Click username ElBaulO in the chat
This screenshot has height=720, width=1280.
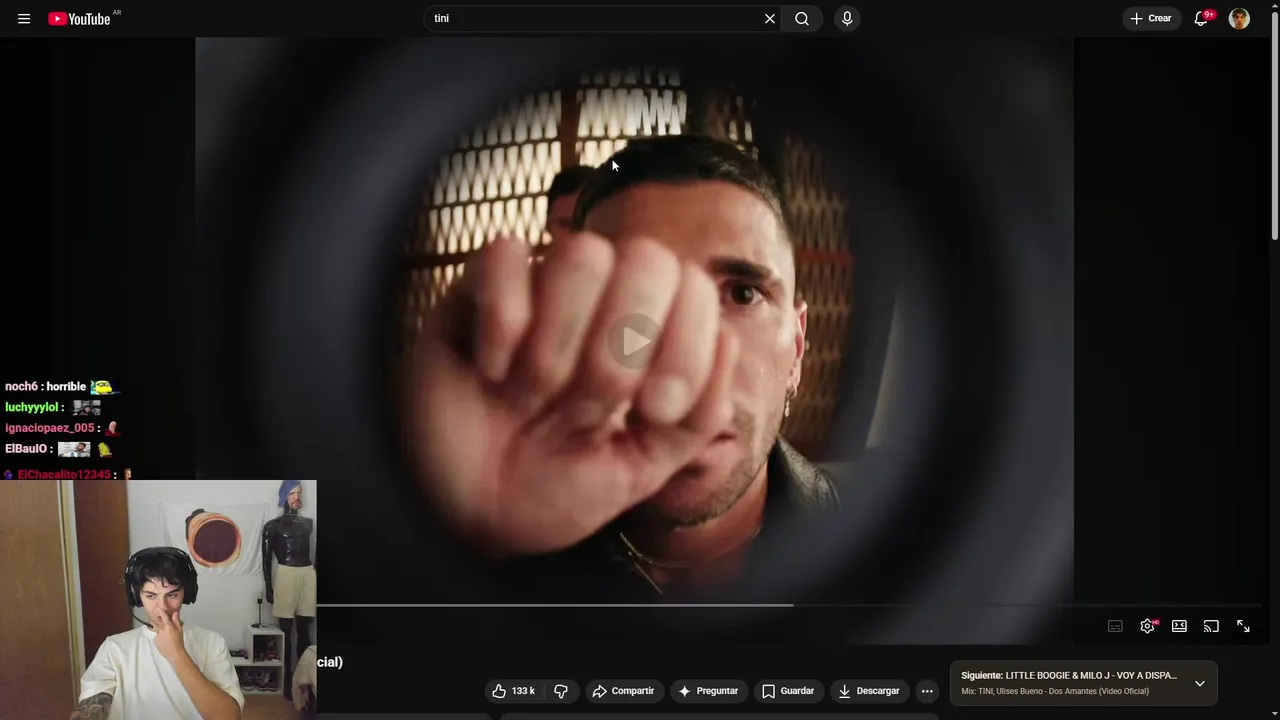26,449
